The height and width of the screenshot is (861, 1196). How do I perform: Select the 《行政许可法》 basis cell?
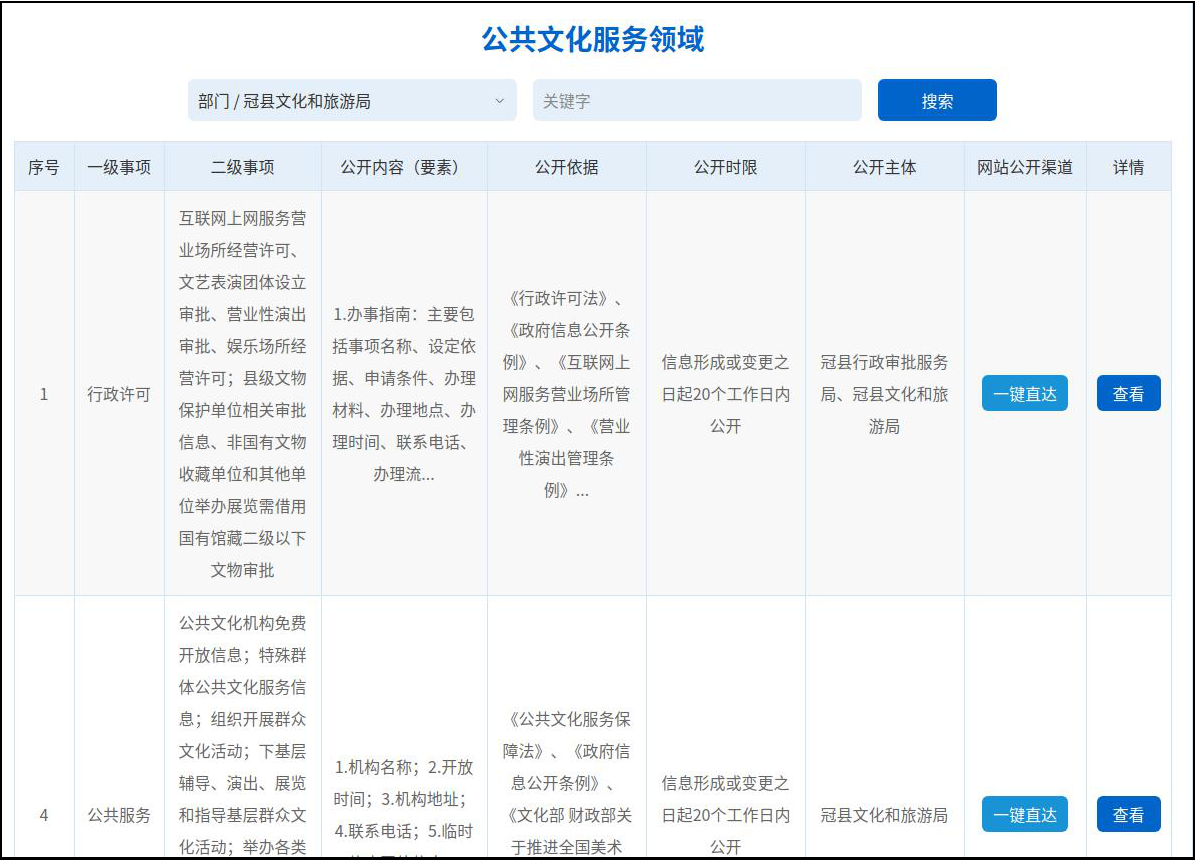tap(567, 394)
